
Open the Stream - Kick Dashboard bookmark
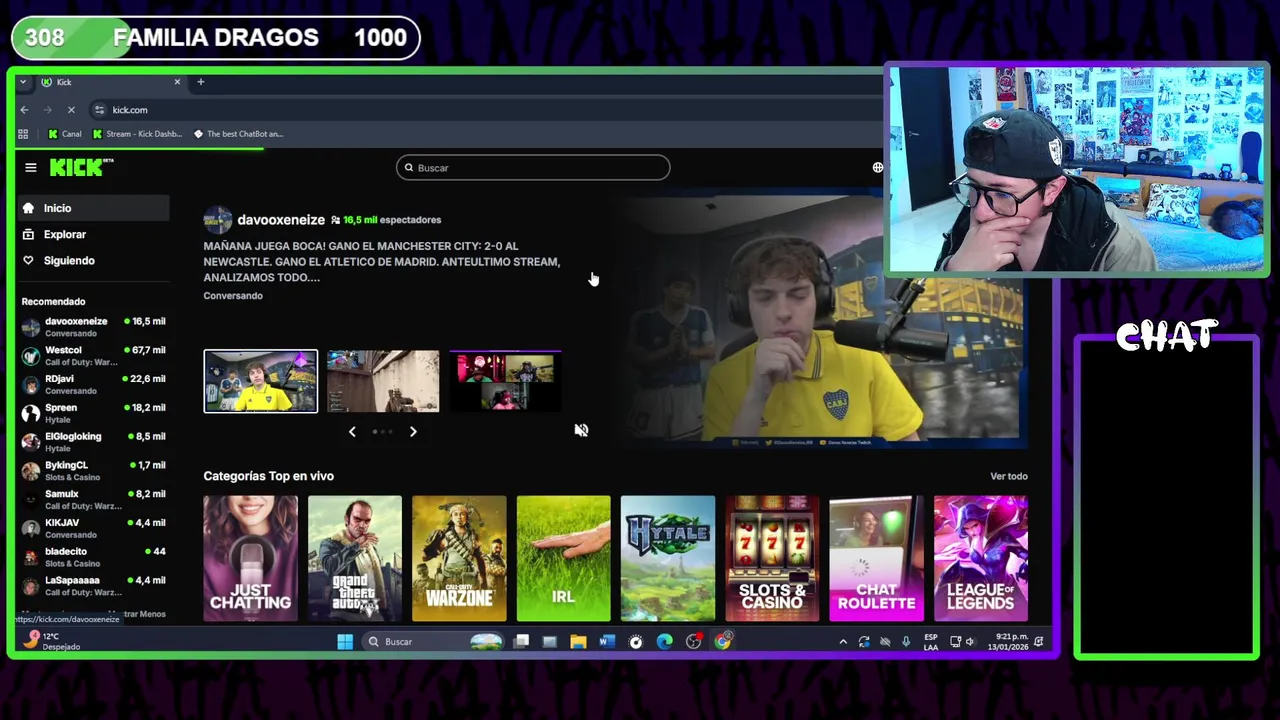point(137,134)
